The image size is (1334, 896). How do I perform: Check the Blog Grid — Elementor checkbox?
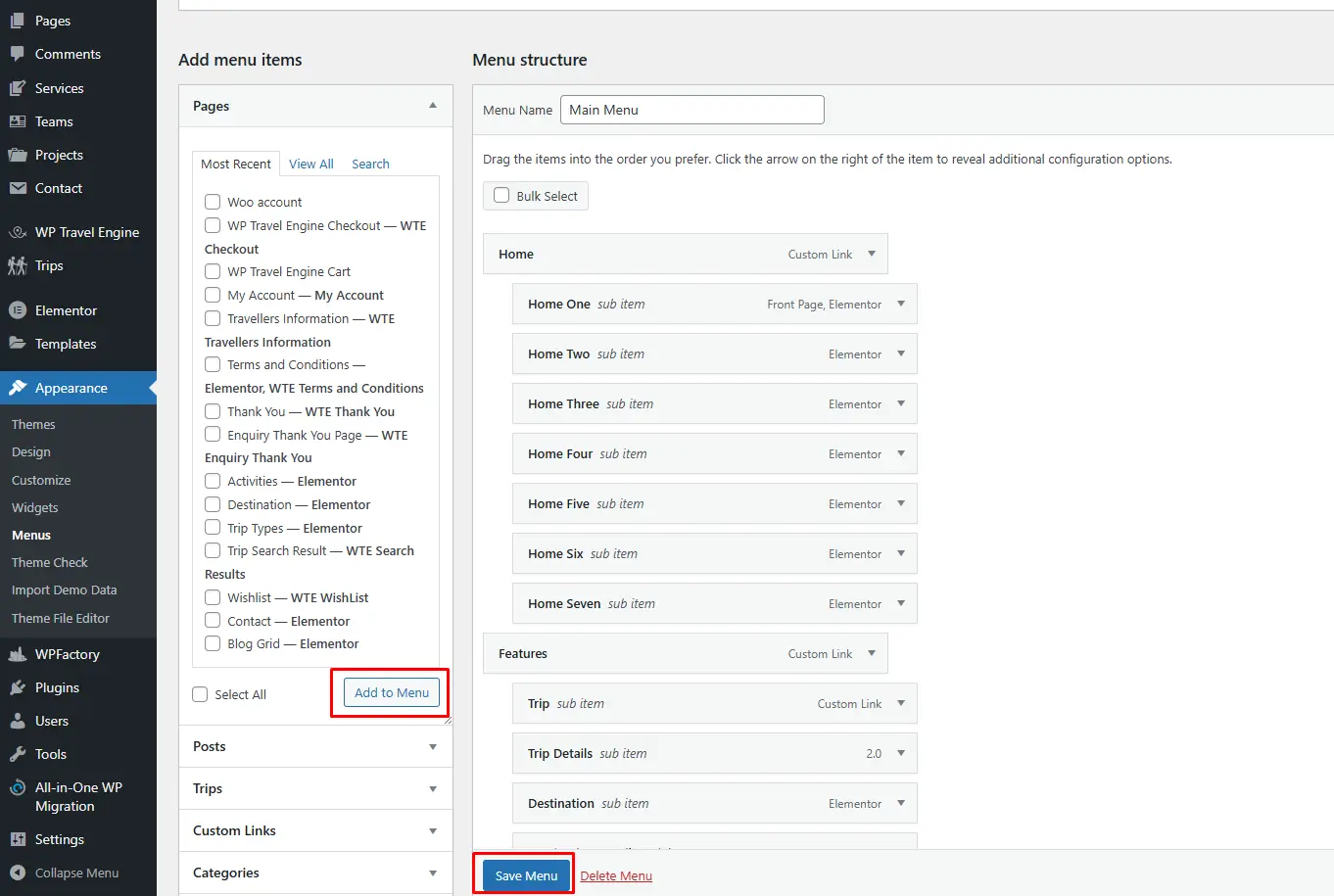[x=213, y=643]
